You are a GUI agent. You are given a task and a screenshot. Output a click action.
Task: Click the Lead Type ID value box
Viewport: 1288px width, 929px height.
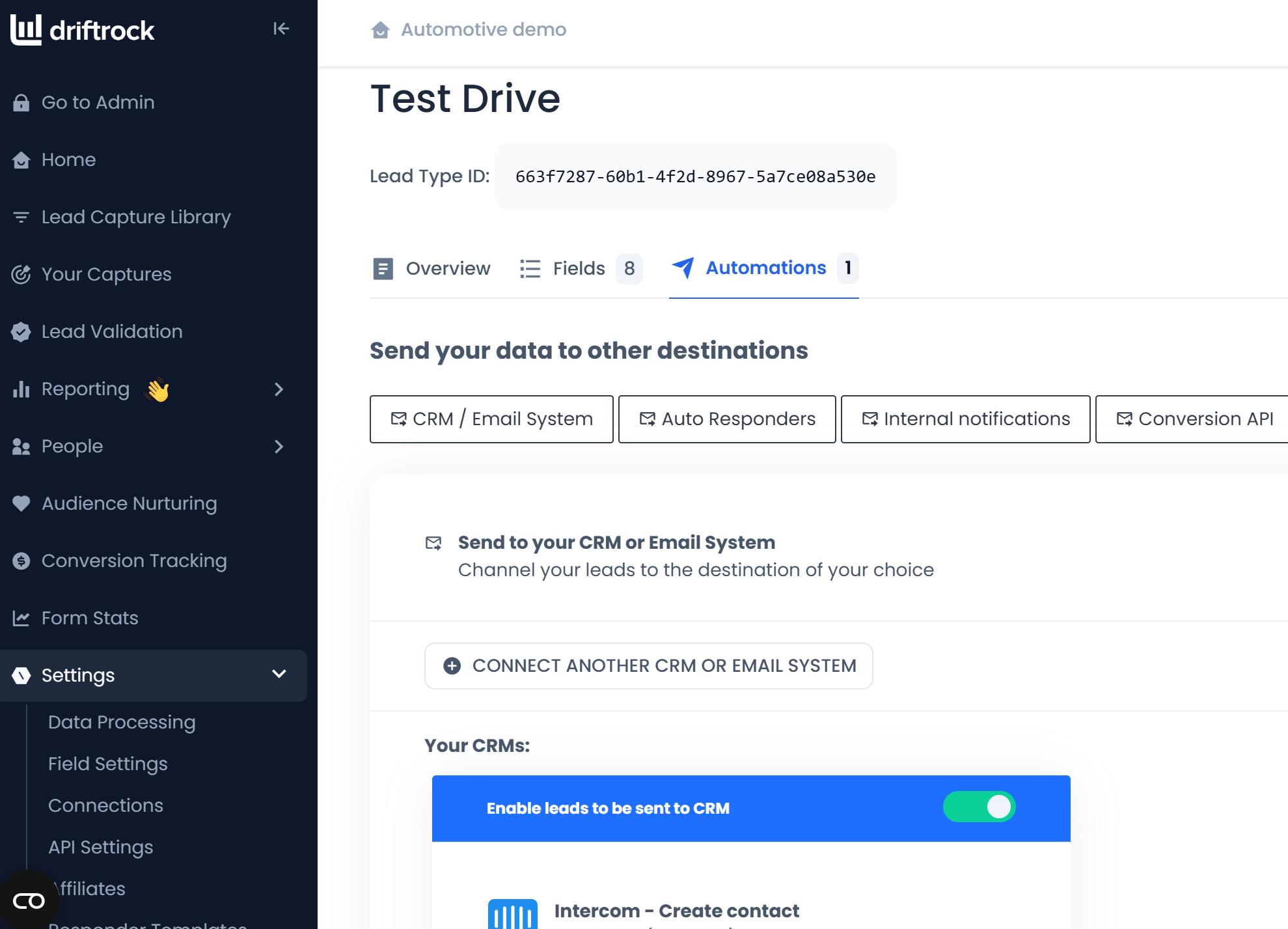[x=695, y=176]
